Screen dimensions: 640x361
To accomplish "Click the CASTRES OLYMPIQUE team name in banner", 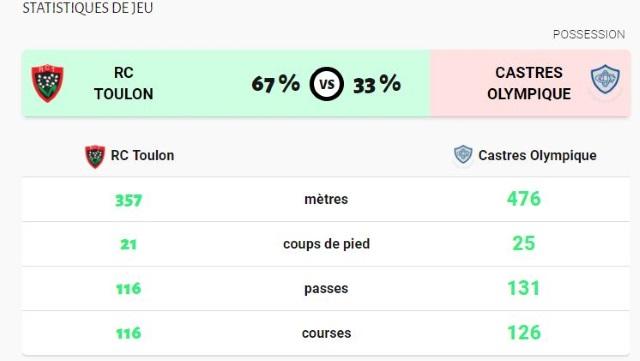I will 529,83.
